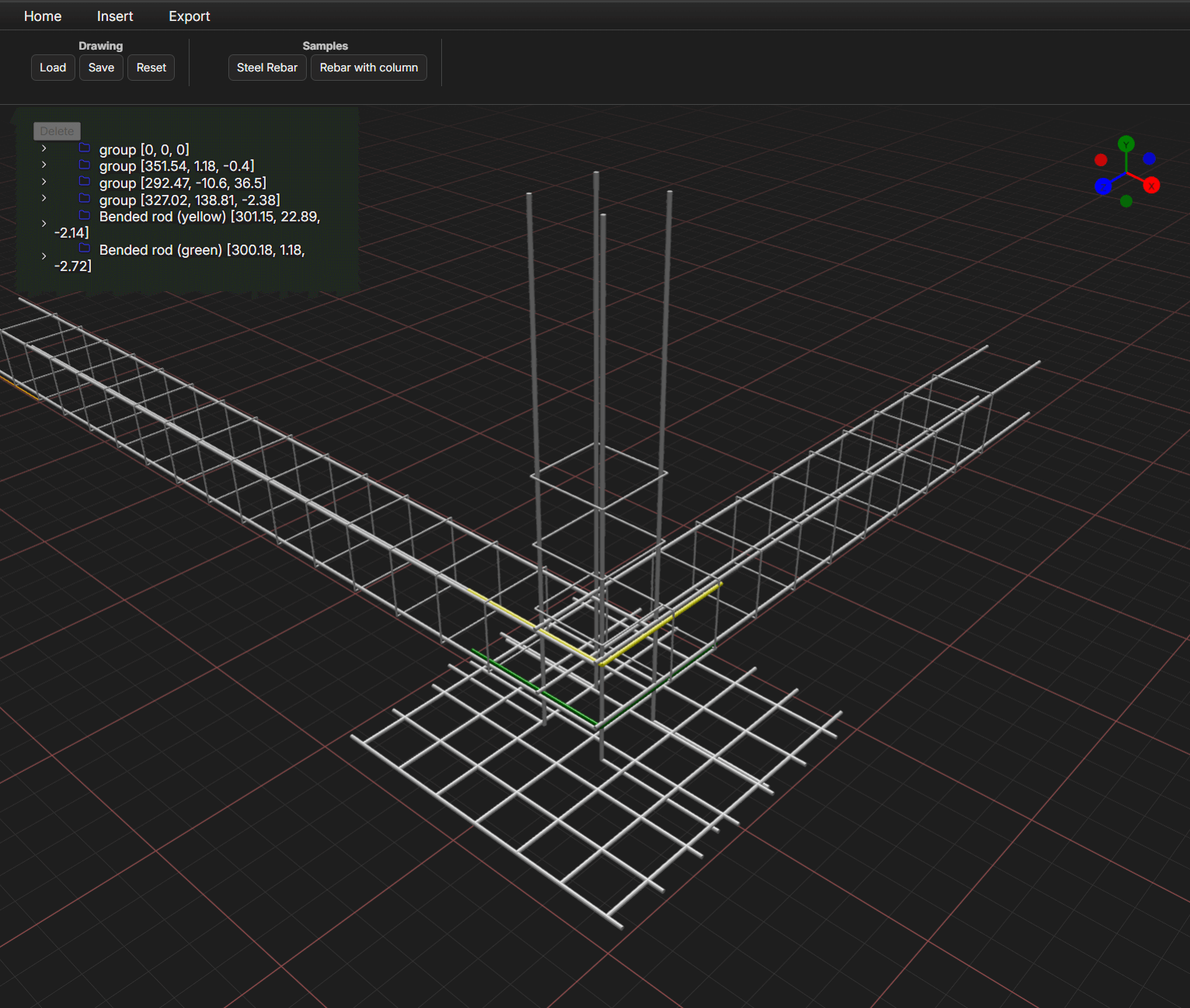Screen dimensions: 1190x1008
Task: Click folder icon of Bended rod (yellow)
Action: point(85,215)
